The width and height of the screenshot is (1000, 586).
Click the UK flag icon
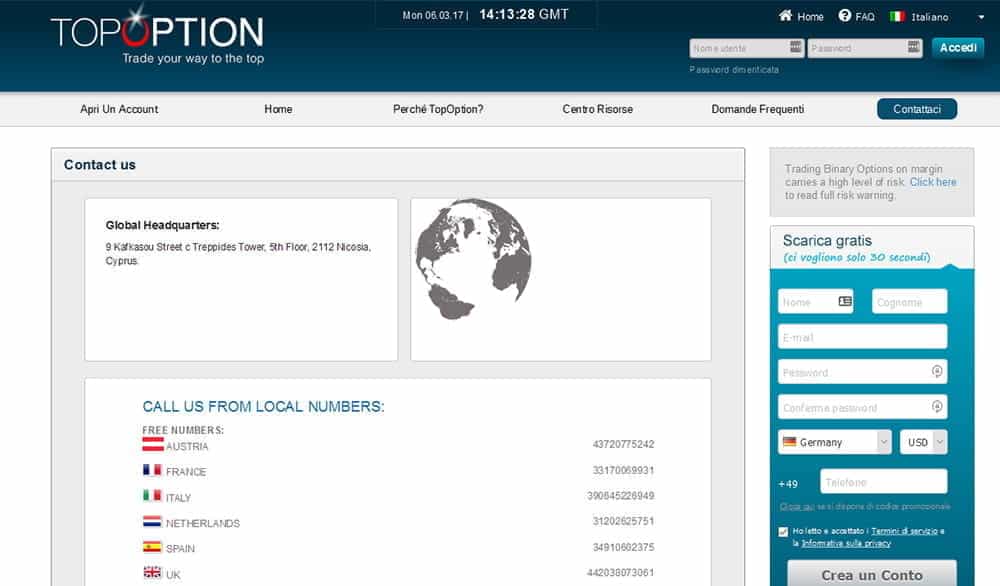pyautogui.click(x=152, y=573)
